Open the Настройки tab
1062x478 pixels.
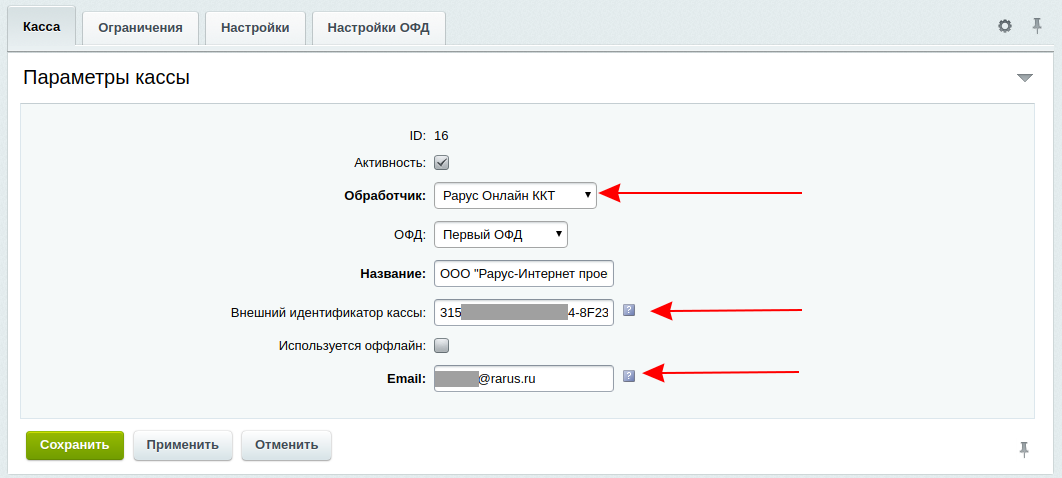pos(255,28)
